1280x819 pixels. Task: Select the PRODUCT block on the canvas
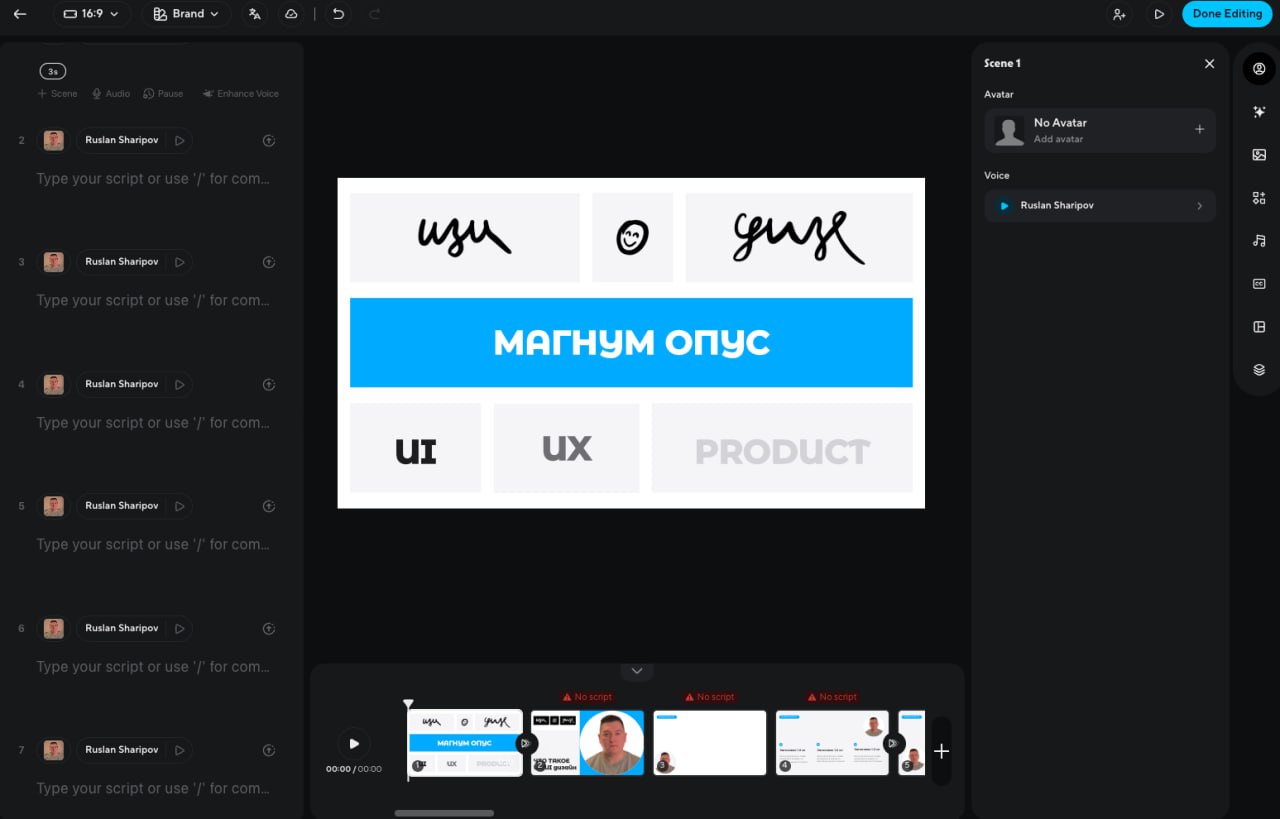(782, 448)
